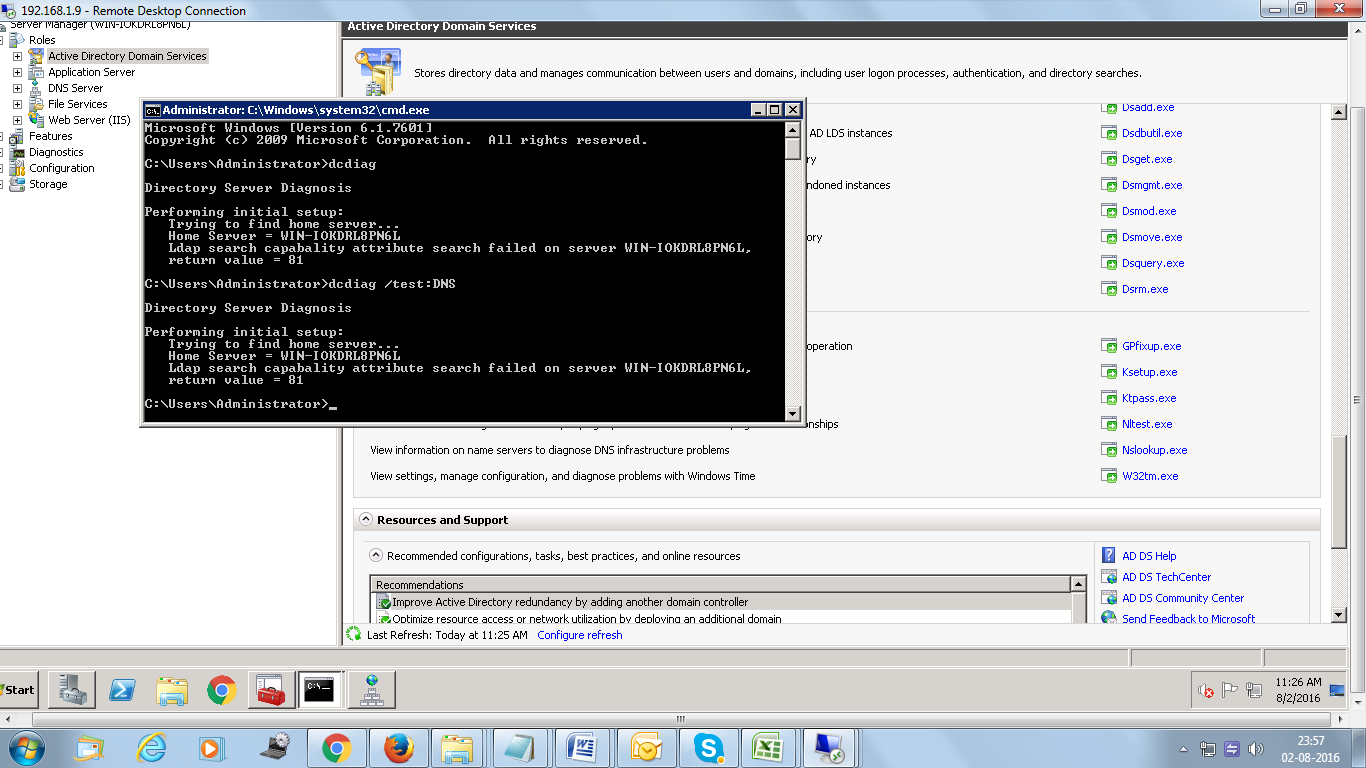Open the network sites icon on remote taskbar
This screenshot has height=768, width=1366.
point(372,690)
